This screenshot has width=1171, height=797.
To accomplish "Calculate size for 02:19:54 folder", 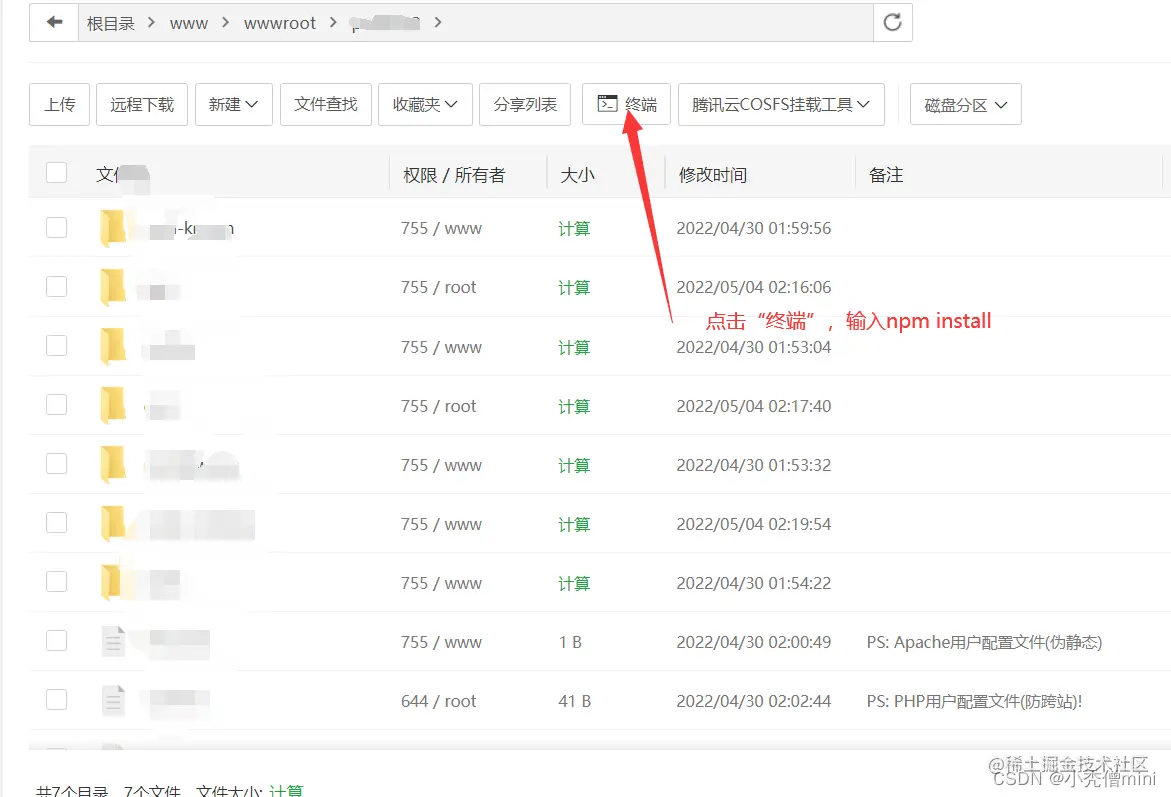I will pyautogui.click(x=574, y=524).
